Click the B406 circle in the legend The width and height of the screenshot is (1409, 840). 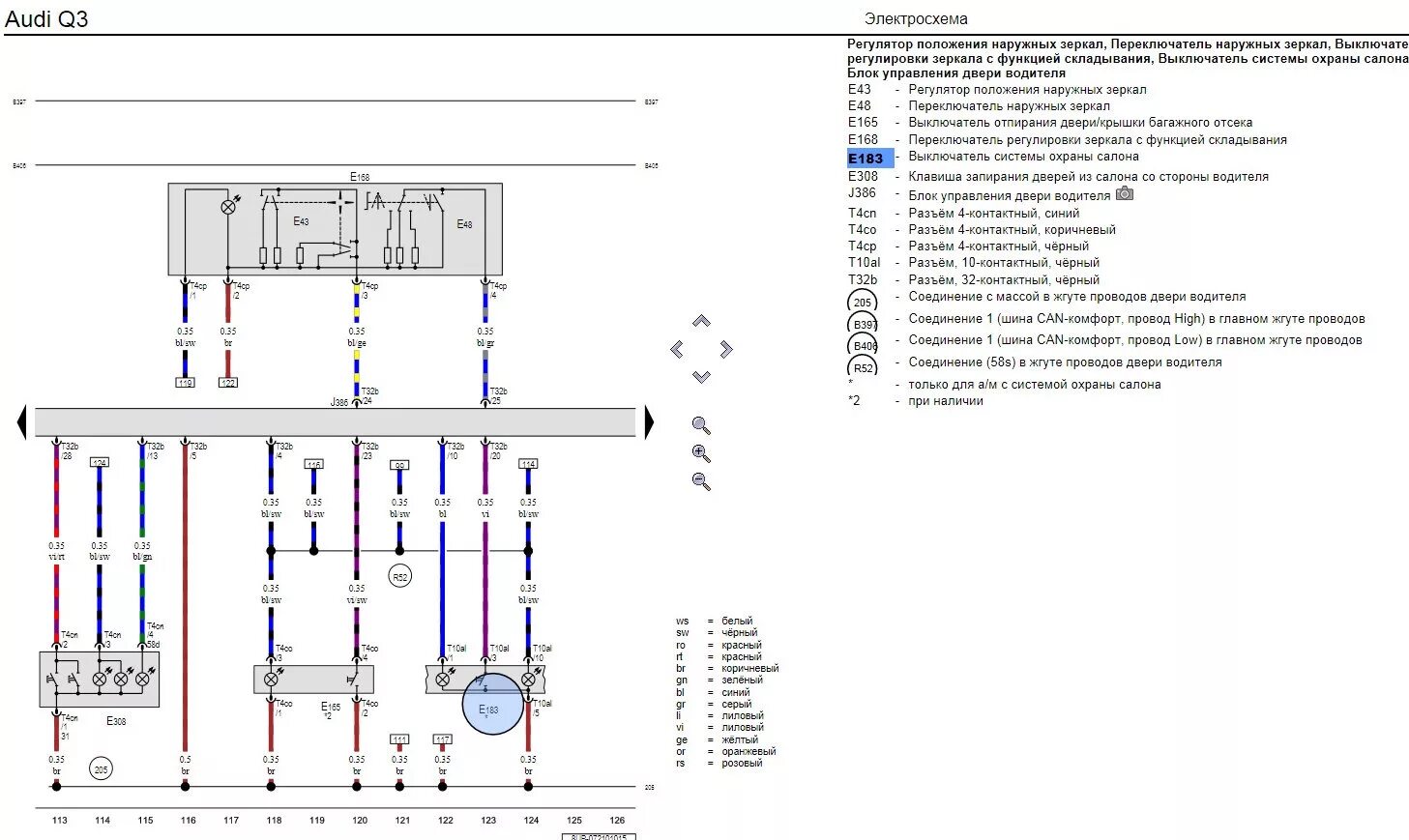(x=863, y=346)
